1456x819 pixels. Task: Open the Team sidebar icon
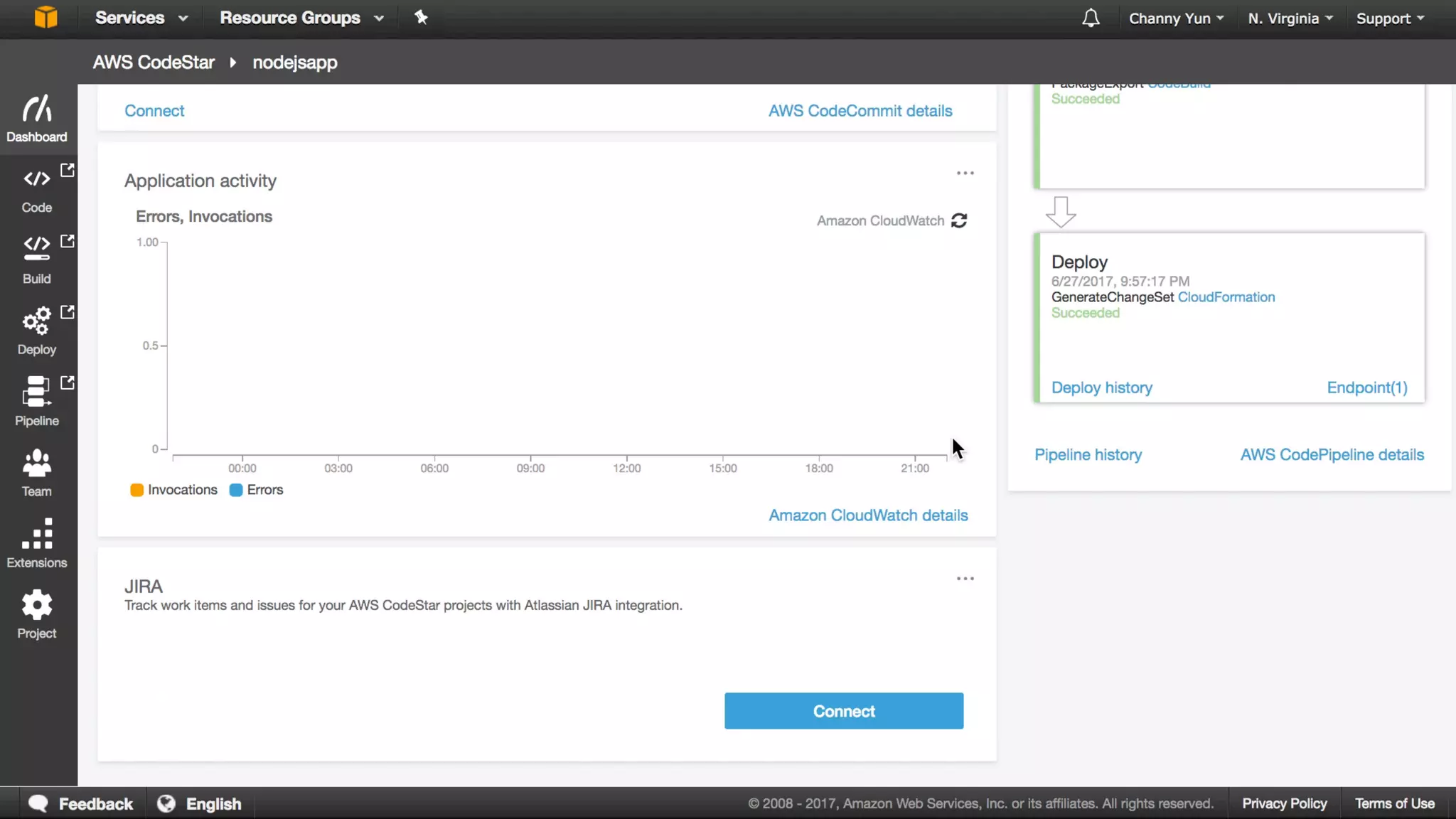pyautogui.click(x=36, y=463)
